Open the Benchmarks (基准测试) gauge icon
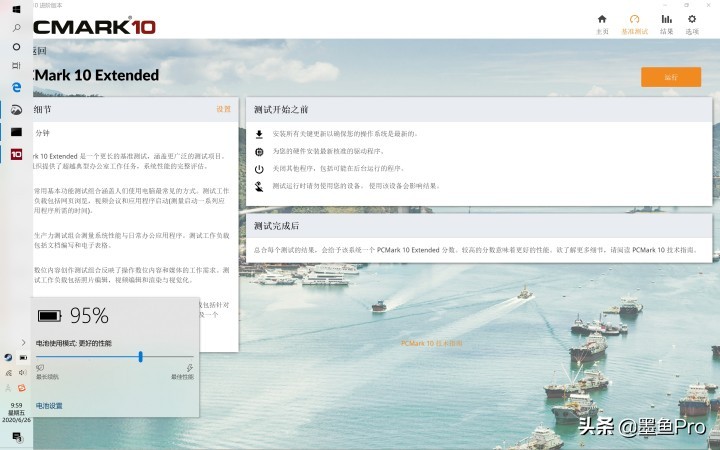Screen dimensions: 720x450 [634, 19]
